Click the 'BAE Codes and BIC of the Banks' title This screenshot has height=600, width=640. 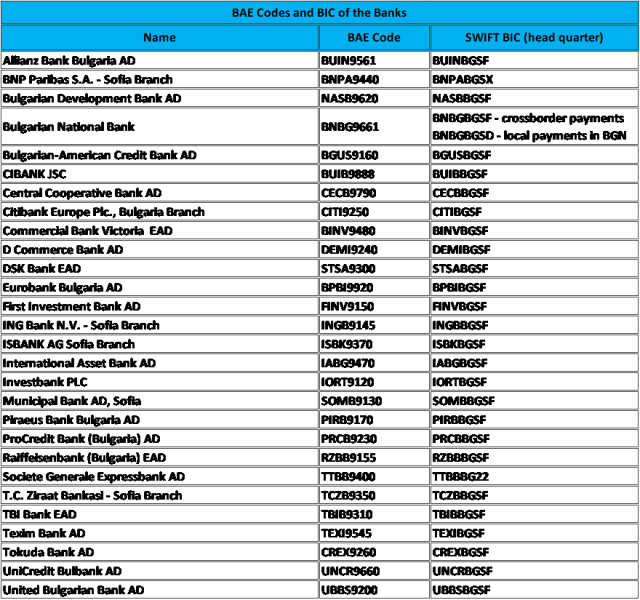(x=319, y=13)
